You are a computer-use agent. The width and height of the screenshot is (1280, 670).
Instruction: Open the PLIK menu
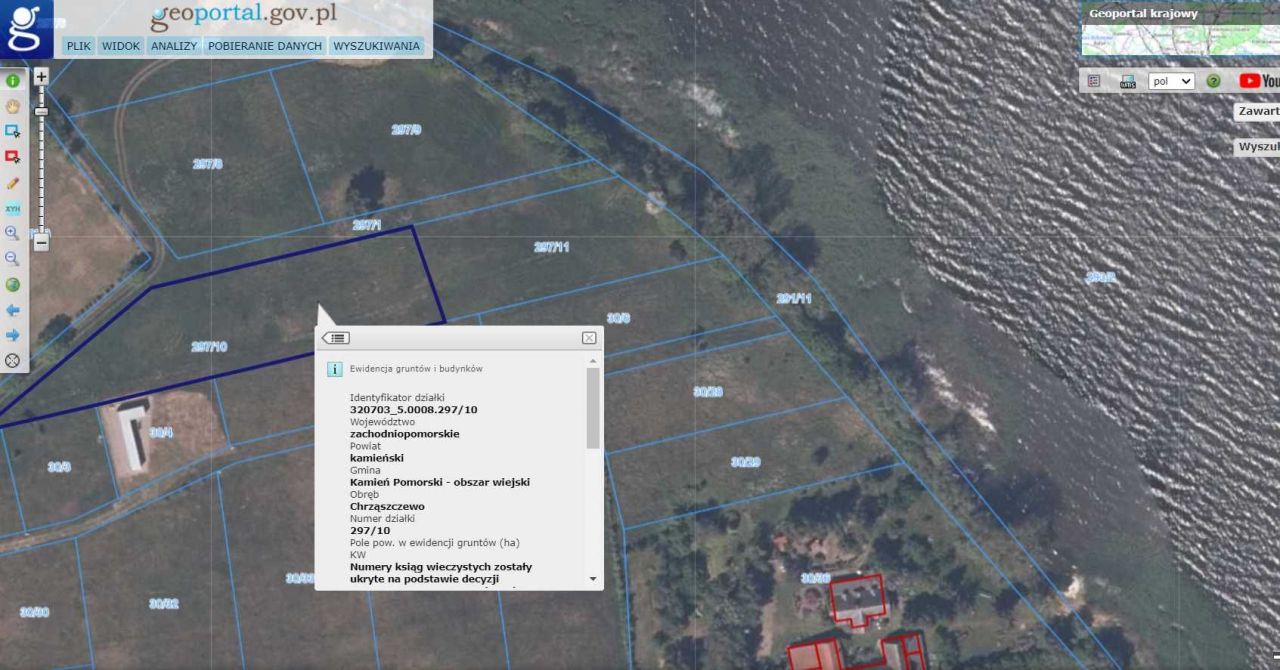[x=78, y=46]
